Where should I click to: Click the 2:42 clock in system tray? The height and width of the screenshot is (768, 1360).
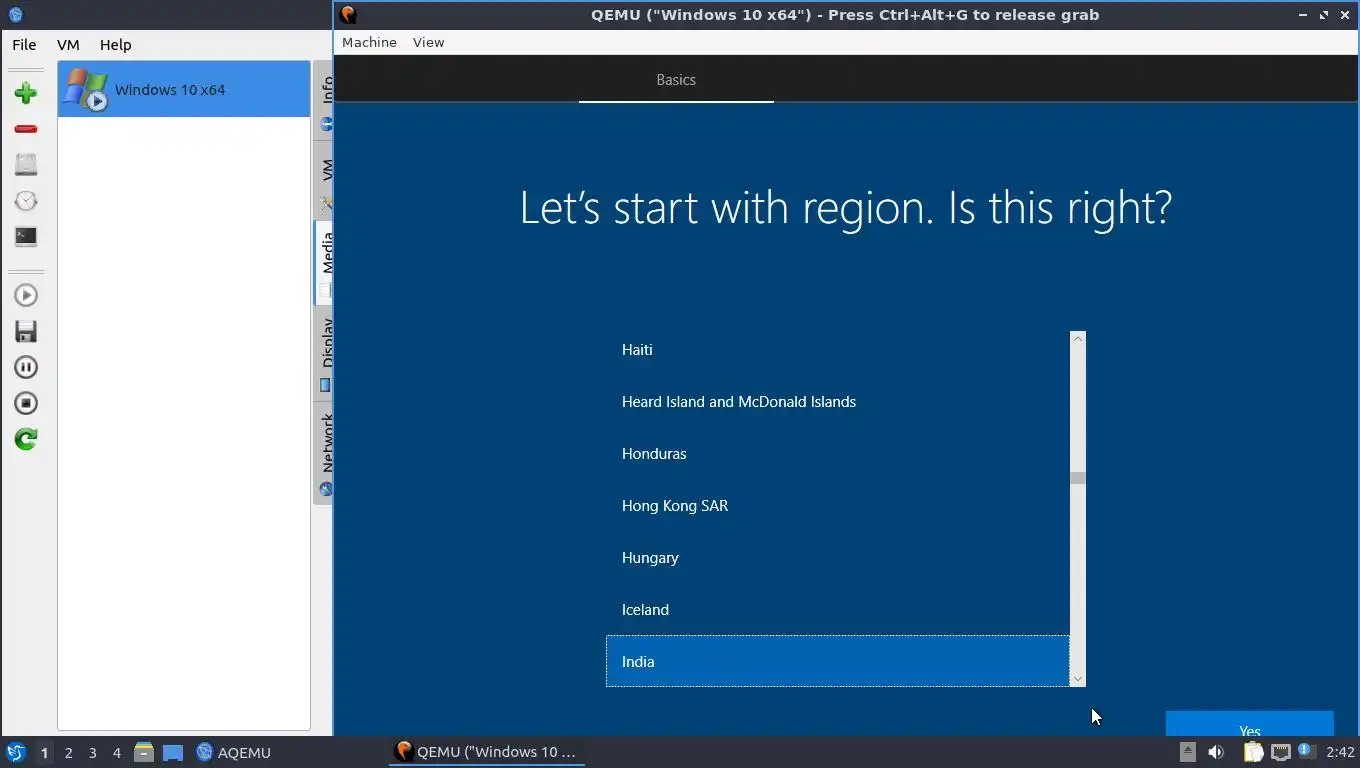(x=1340, y=752)
